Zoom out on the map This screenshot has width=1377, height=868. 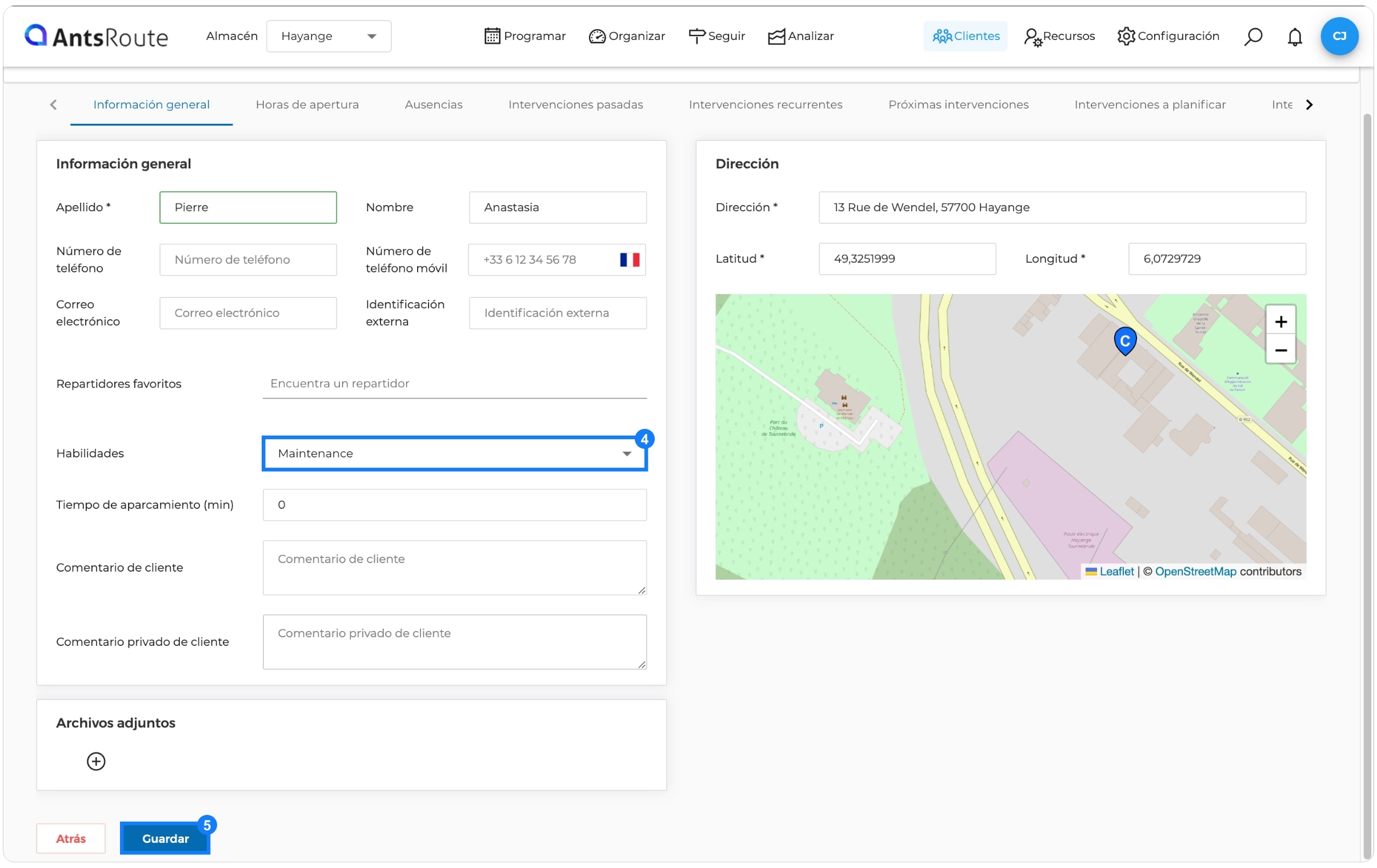1280,349
